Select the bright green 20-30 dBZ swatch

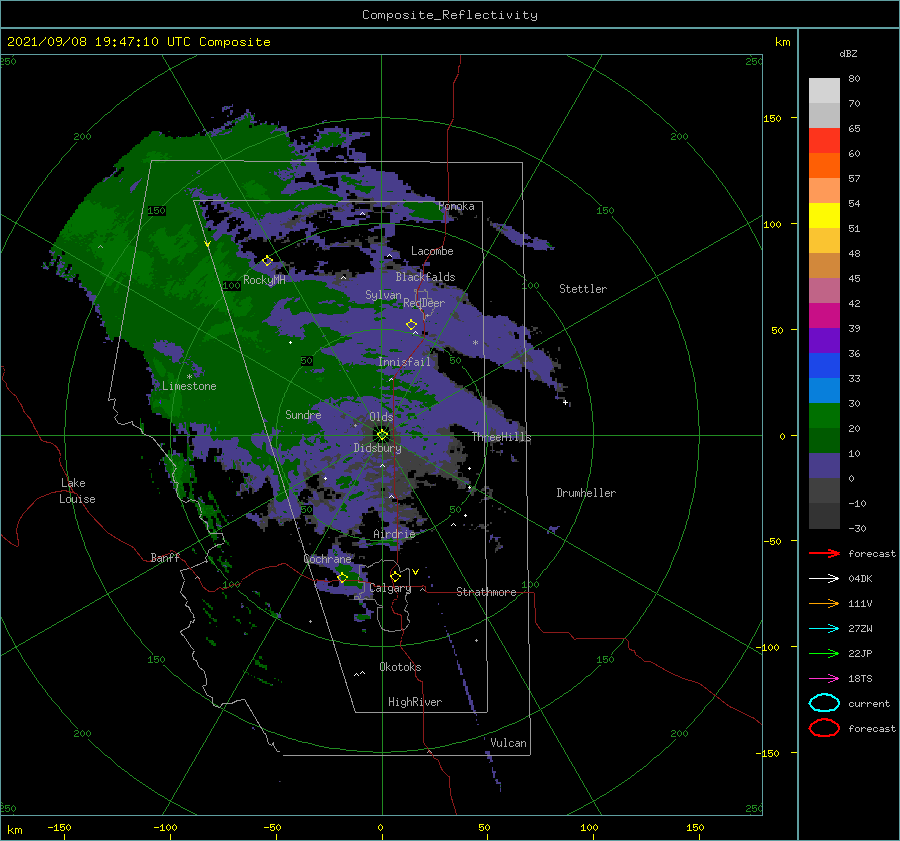pyautogui.click(x=824, y=416)
